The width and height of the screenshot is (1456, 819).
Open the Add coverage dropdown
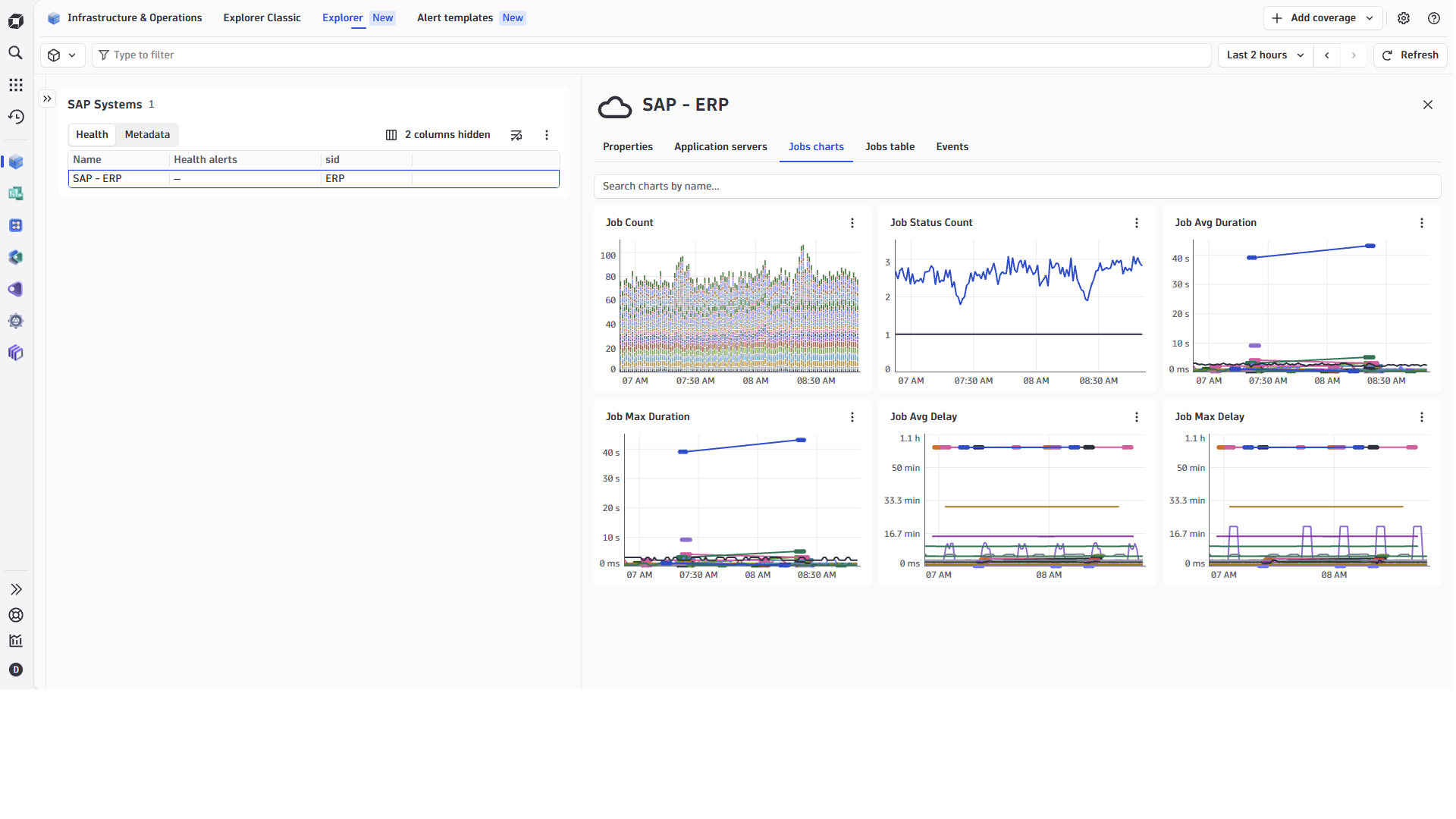(x=1323, y=18)
